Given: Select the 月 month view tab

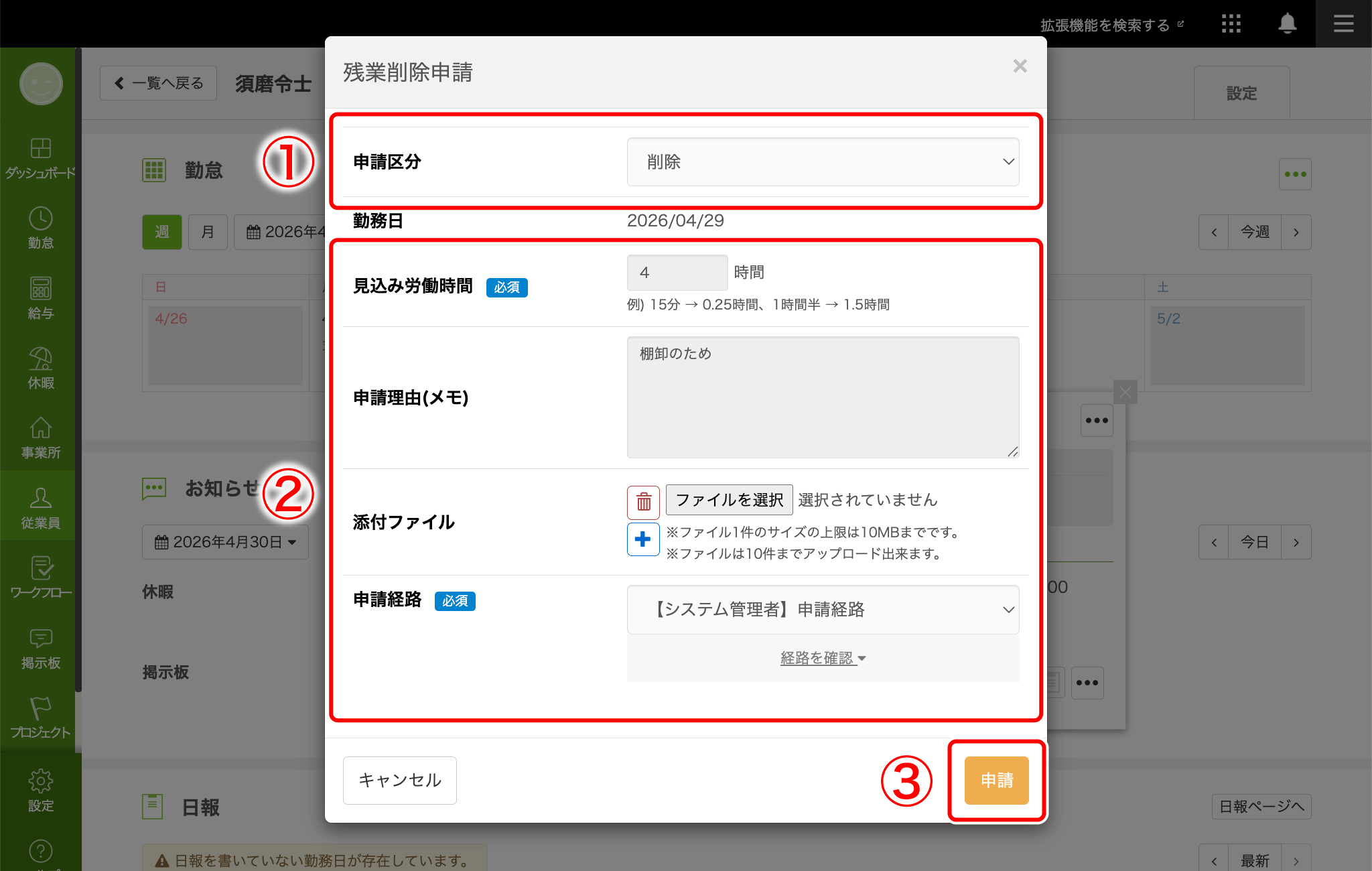Looking at the screenshot, I should (208, 232).
